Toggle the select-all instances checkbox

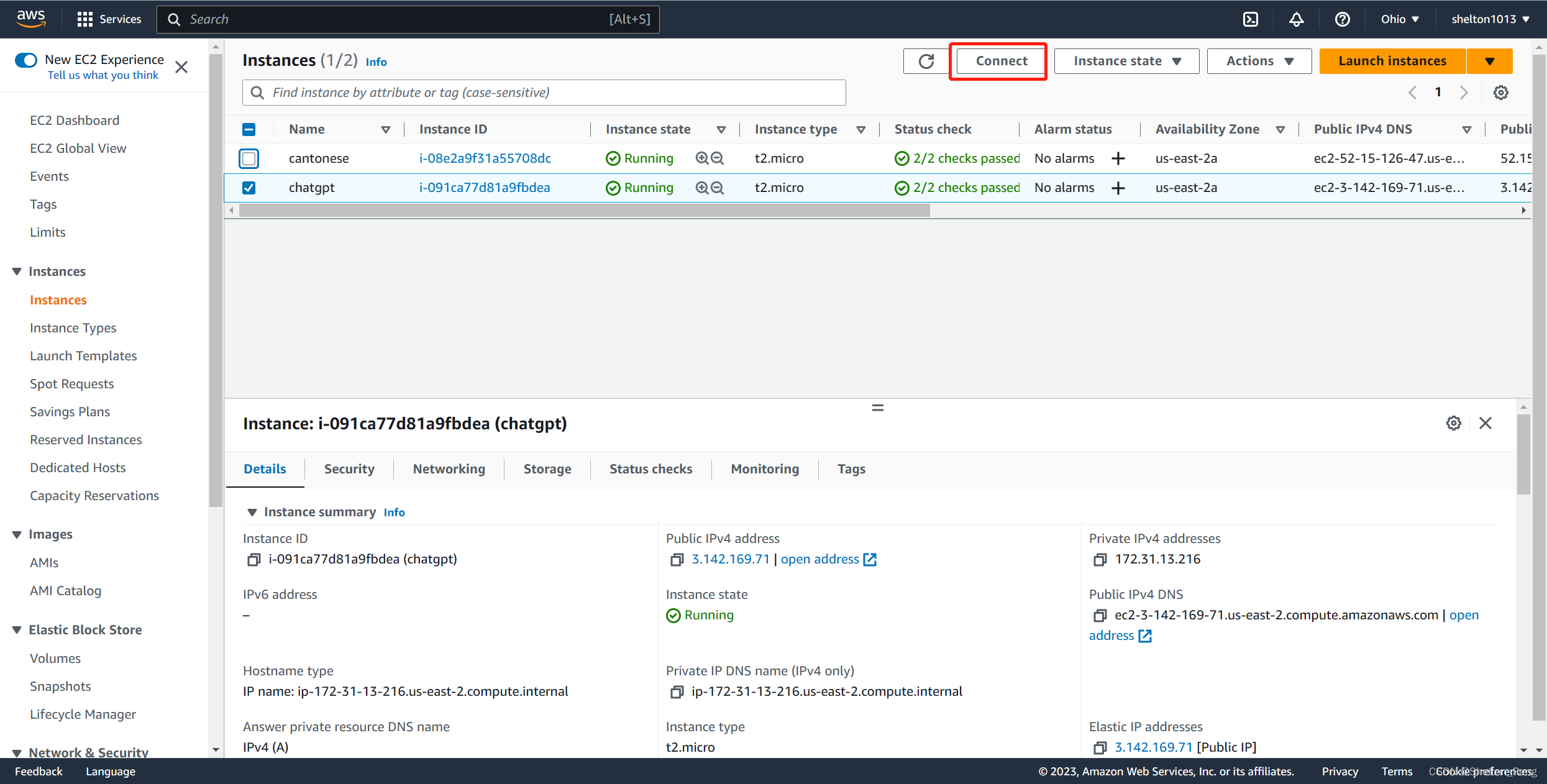tap(249, 129)
